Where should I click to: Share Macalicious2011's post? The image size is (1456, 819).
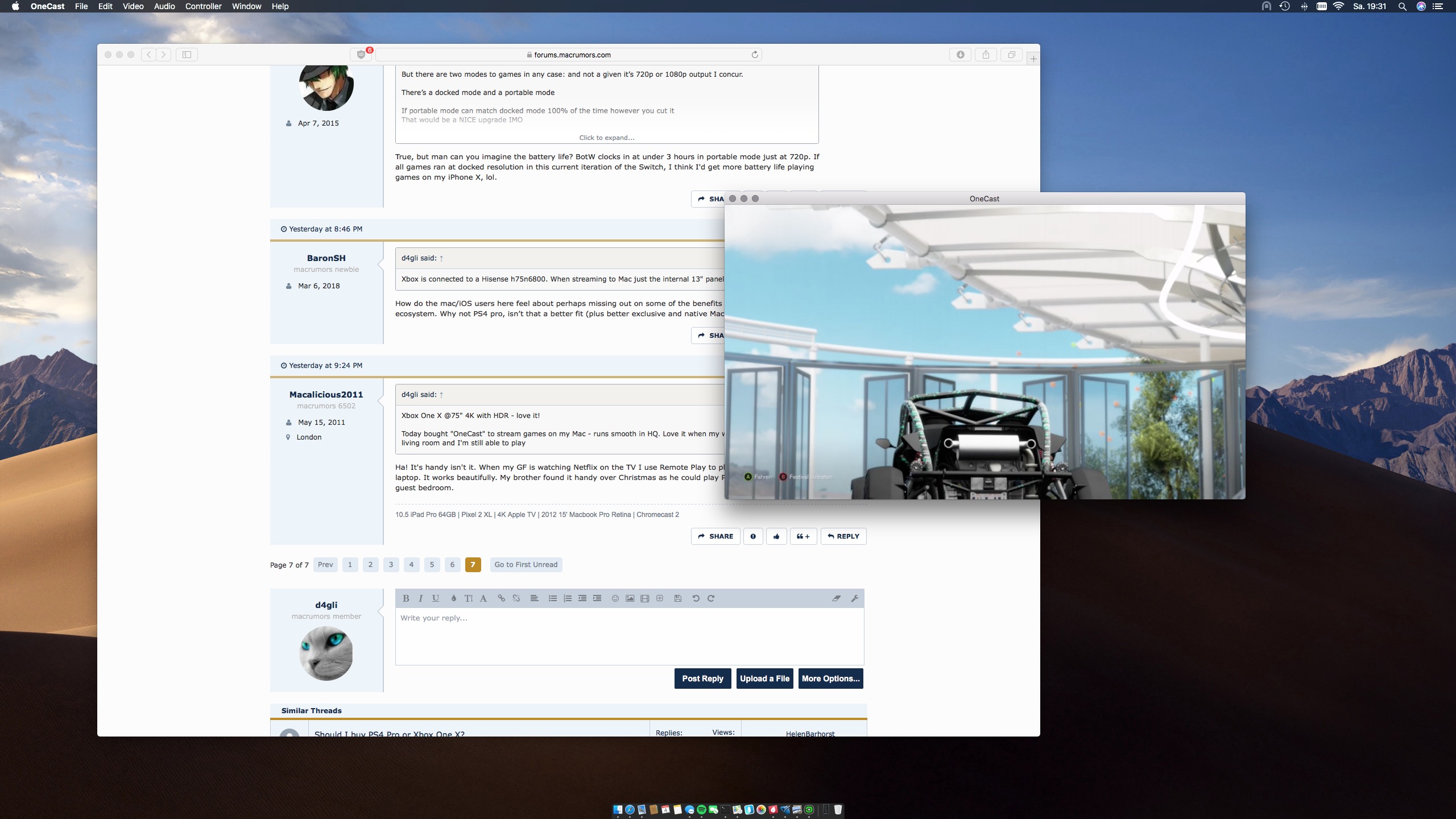click(715, 536)
